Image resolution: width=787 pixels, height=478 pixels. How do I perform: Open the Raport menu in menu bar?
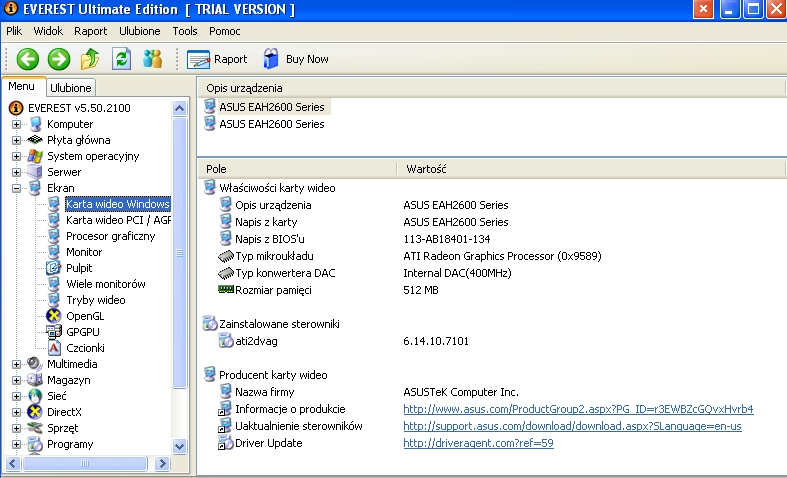tap(90, 31)
